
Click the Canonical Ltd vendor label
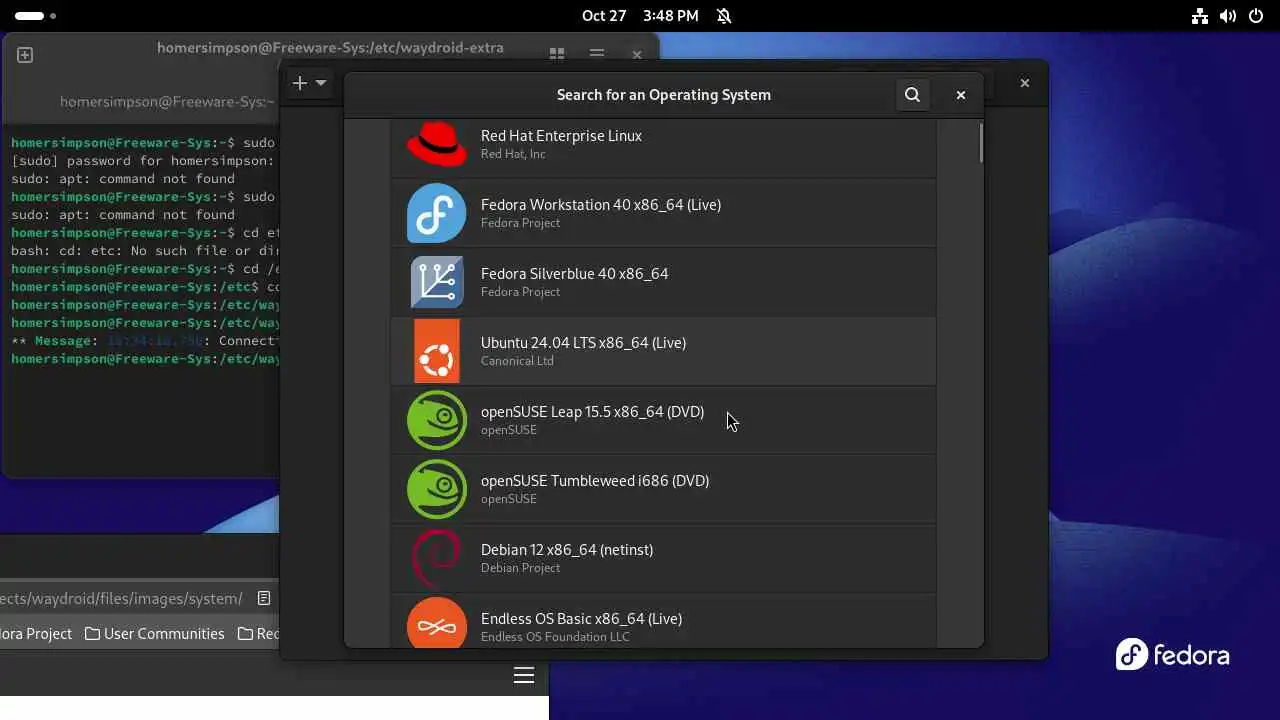517,361
